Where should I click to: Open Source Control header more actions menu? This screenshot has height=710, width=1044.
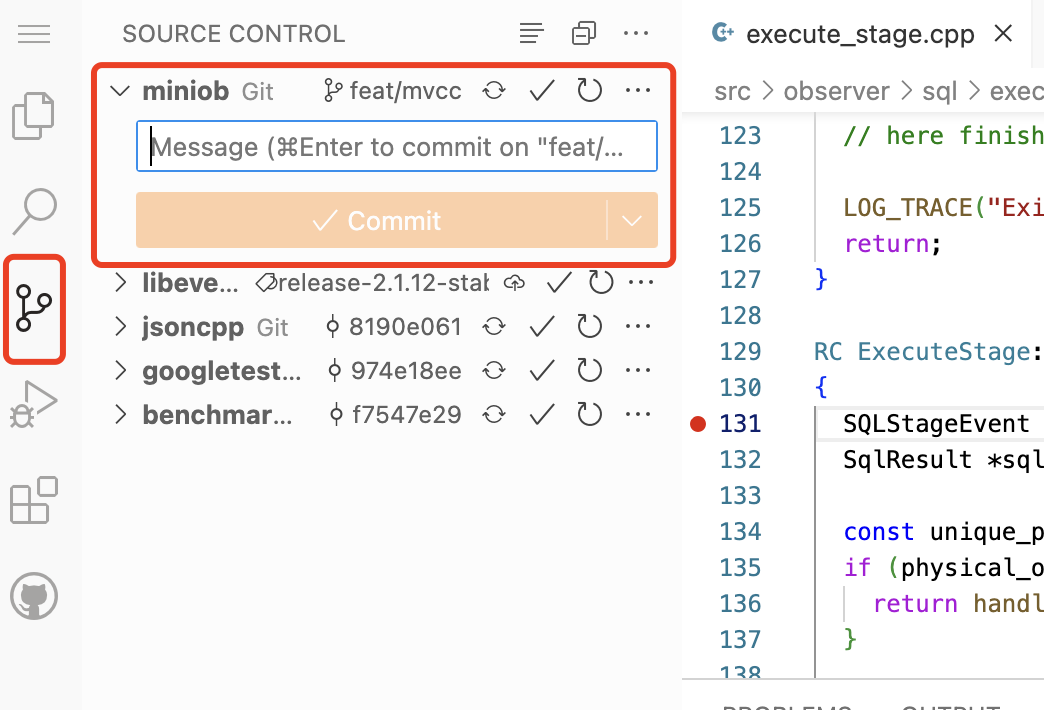[636, 33]
